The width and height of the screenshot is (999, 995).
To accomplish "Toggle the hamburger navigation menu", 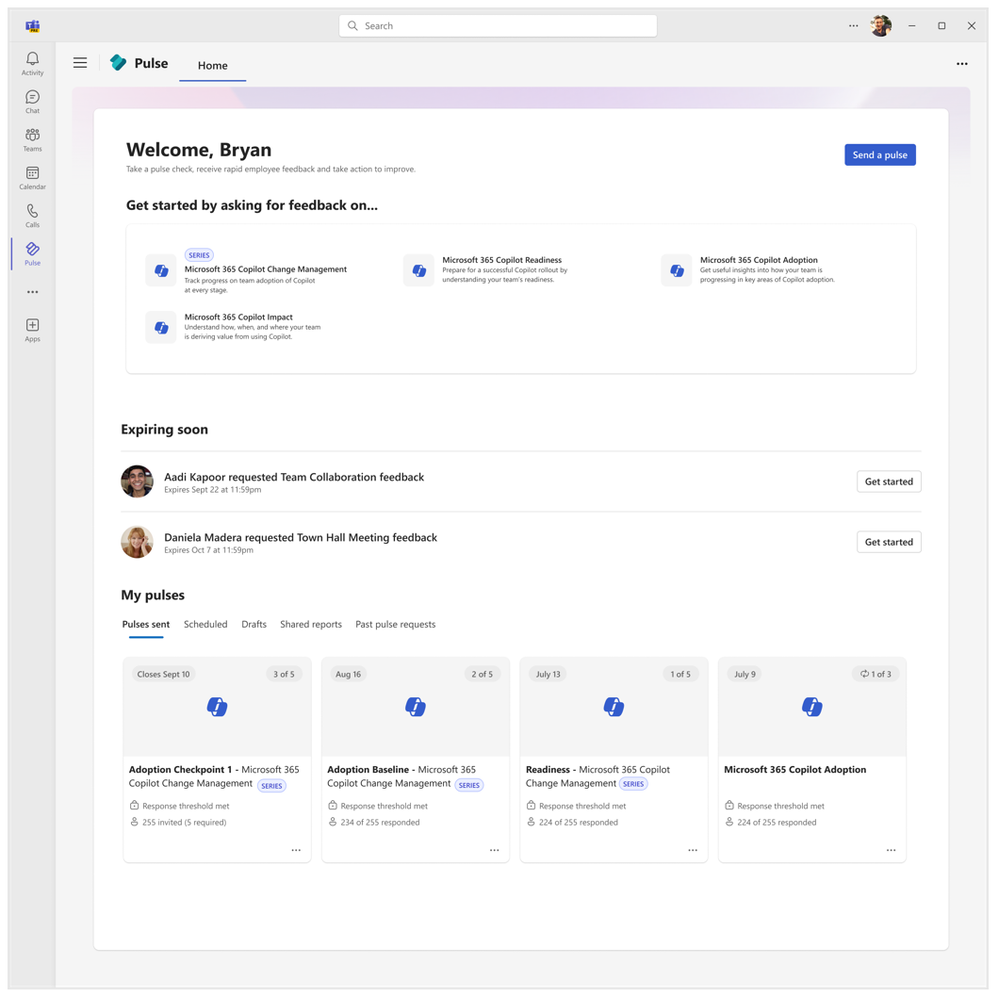I will [x=80, y=63].
